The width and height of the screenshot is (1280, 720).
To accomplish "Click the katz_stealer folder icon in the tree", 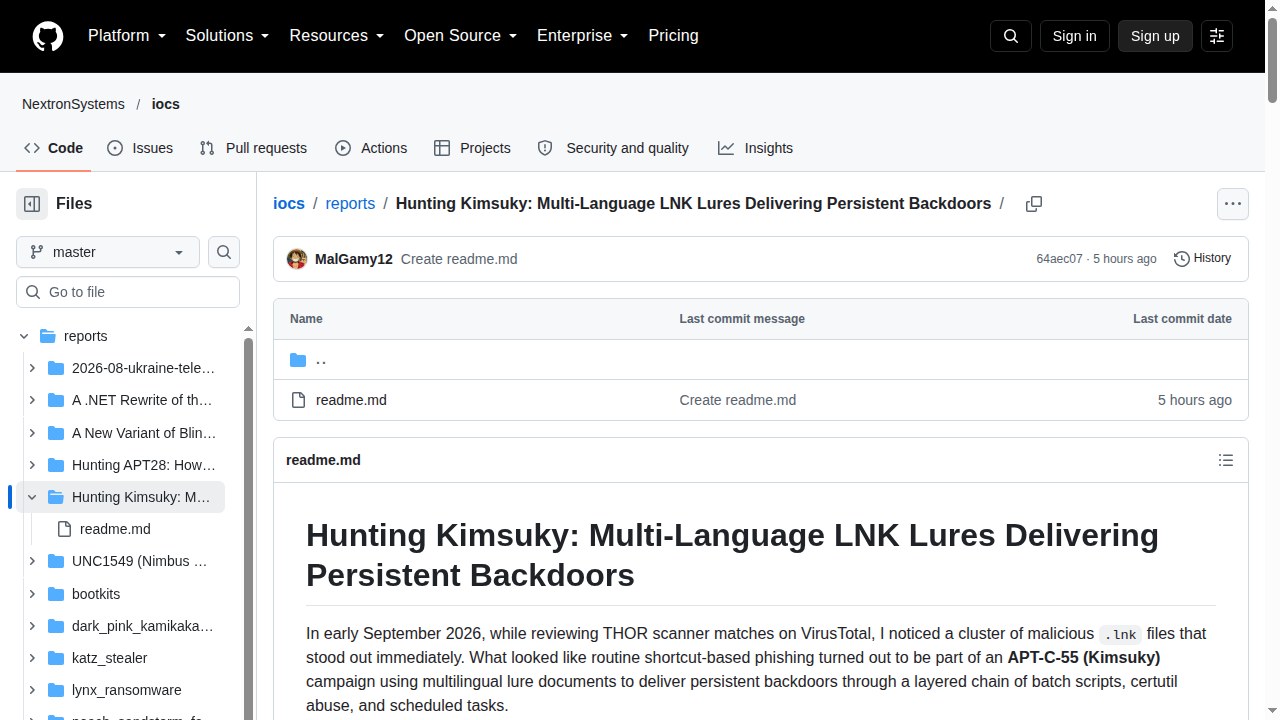I will coord(56,658).
